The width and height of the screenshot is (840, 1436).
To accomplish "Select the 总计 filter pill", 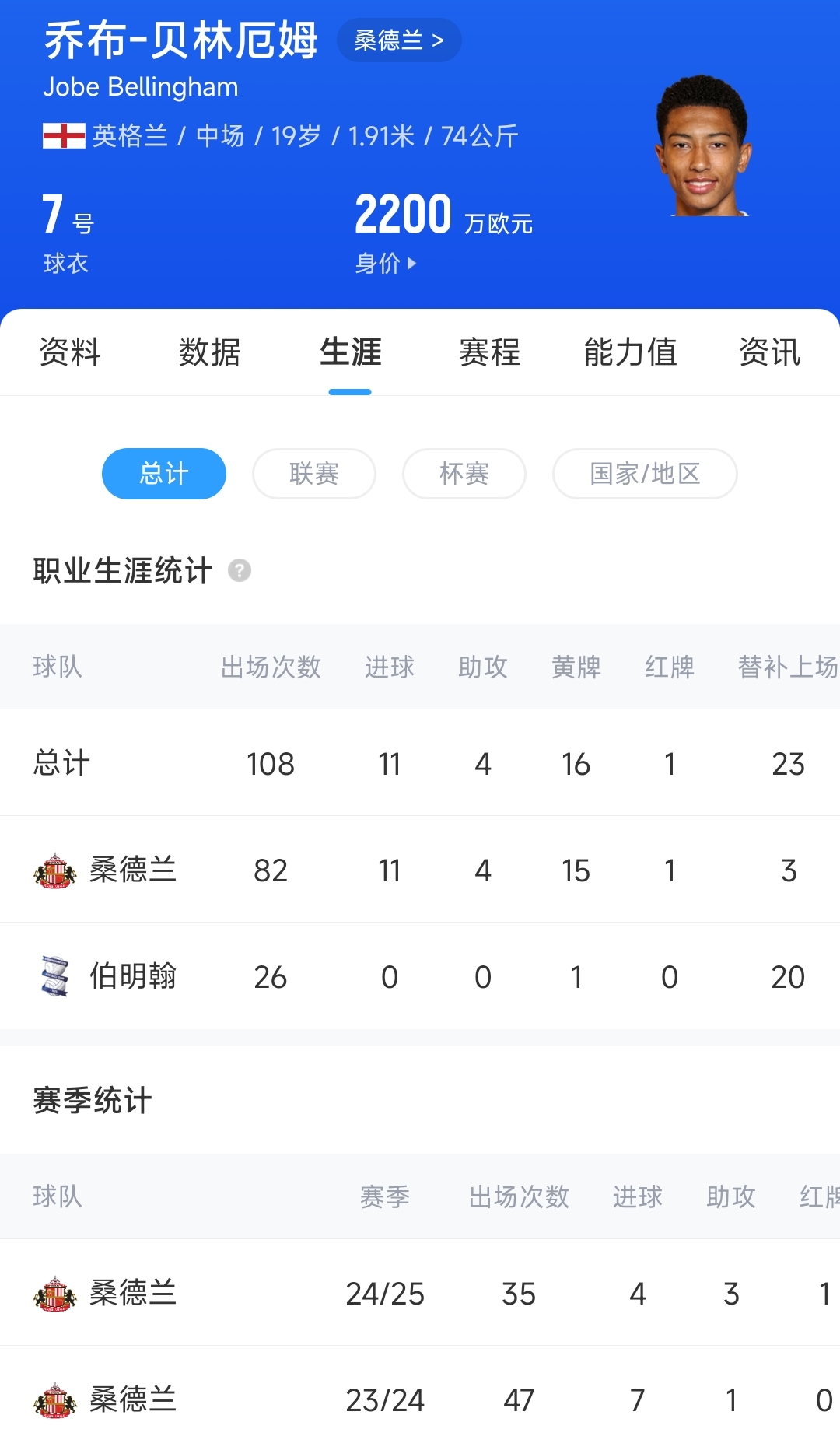I will click(x=164, y=474).
